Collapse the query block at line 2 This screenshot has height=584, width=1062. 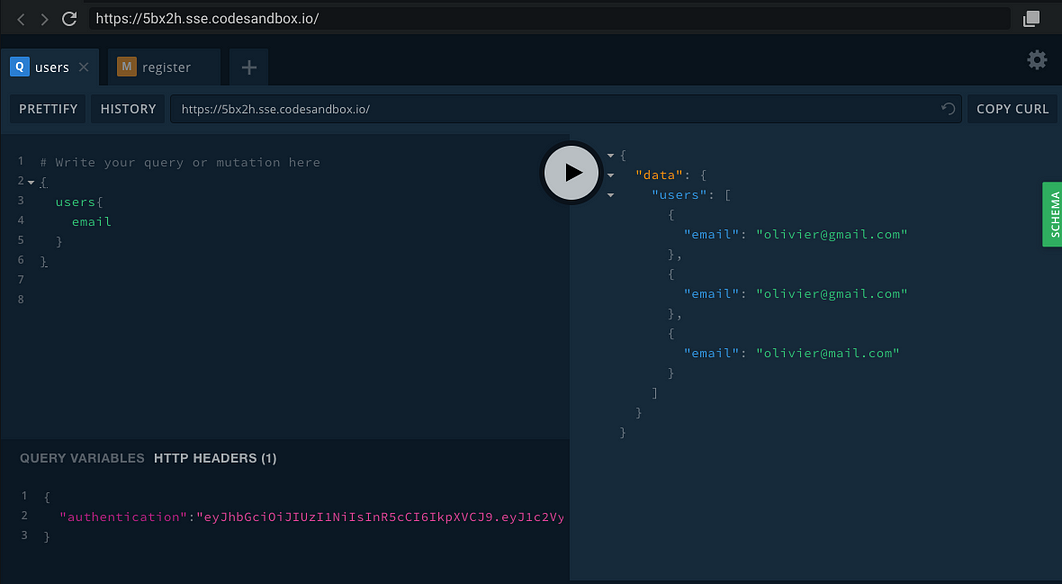pyautogui.click(x=31, y=182)
